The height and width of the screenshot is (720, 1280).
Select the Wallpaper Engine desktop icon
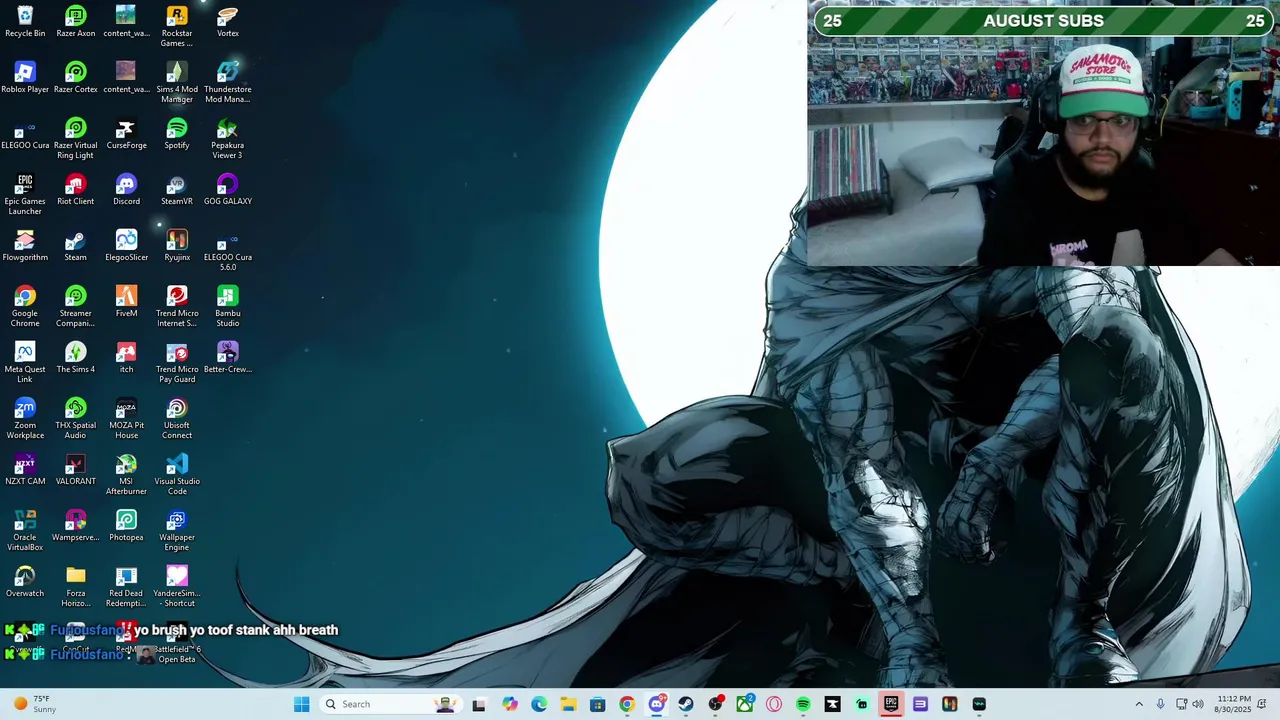point(177,530)
